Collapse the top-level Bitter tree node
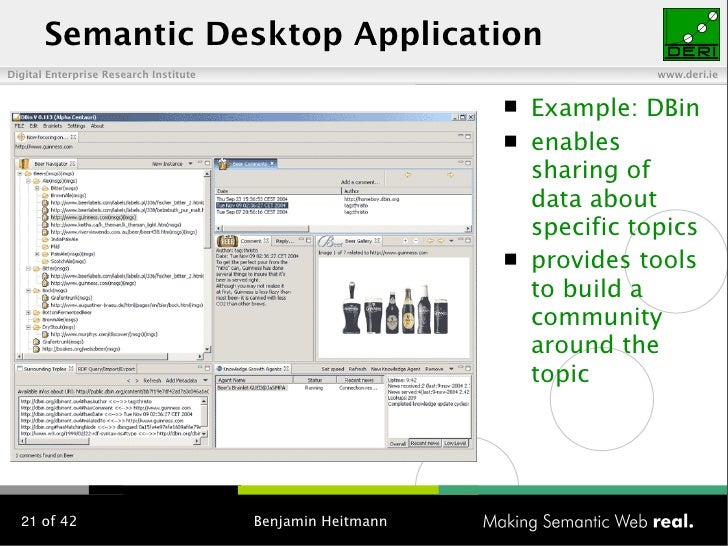 (28, 268)
